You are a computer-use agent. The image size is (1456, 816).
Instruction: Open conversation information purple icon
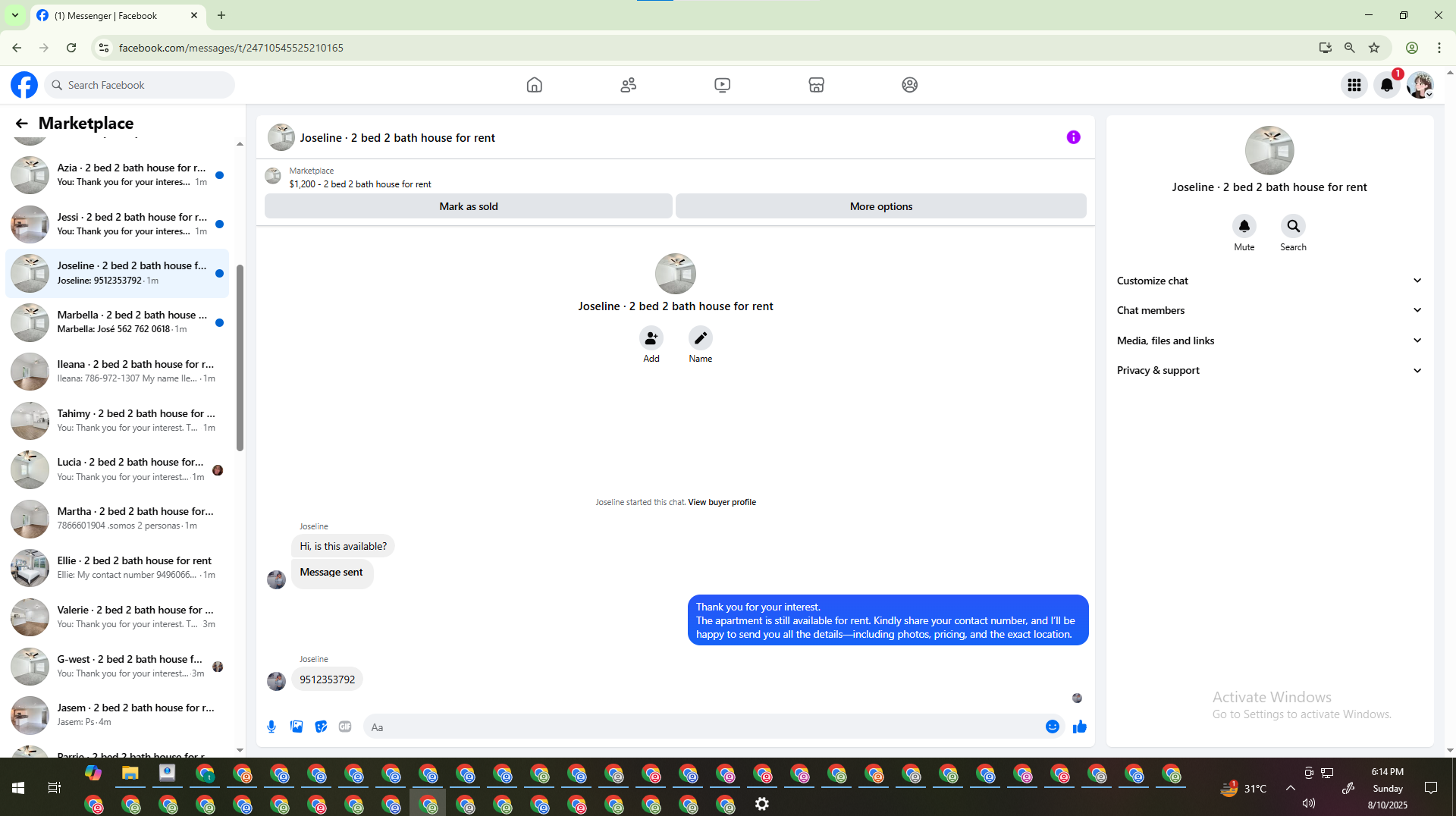[x=1073, y=137]
